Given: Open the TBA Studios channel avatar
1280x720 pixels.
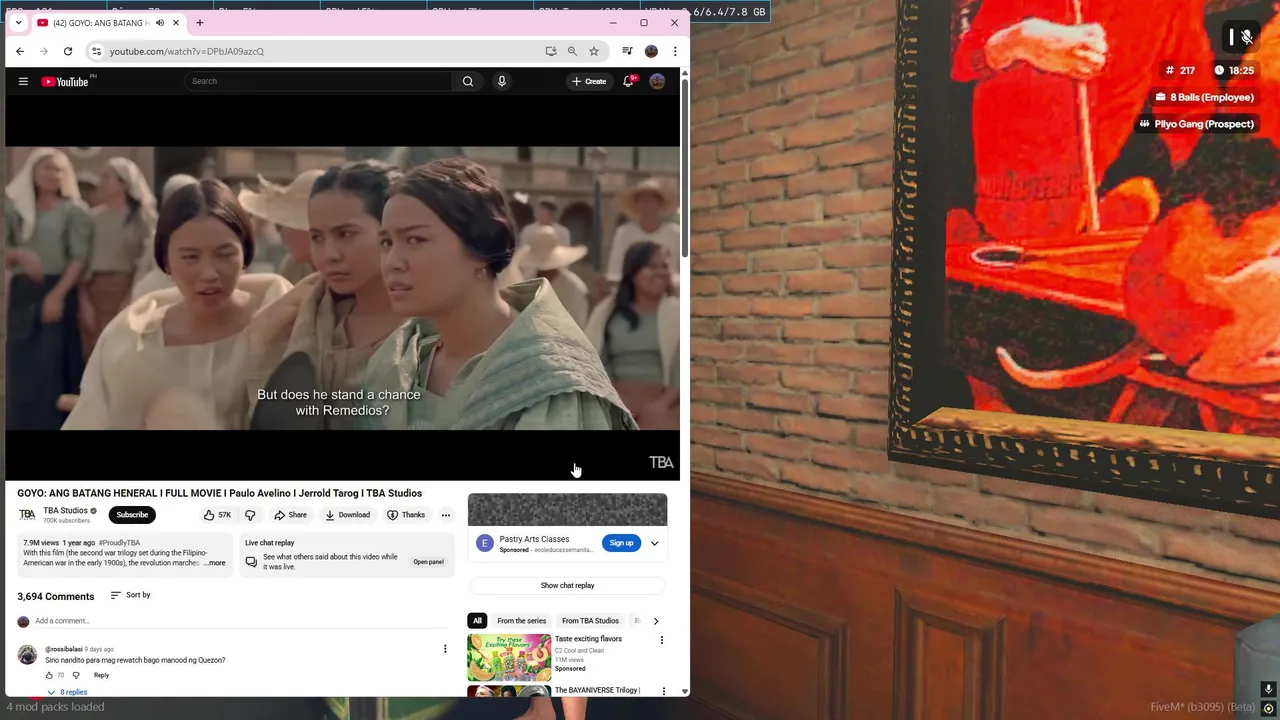Looking at the screenshot, I should coord(27,515).
